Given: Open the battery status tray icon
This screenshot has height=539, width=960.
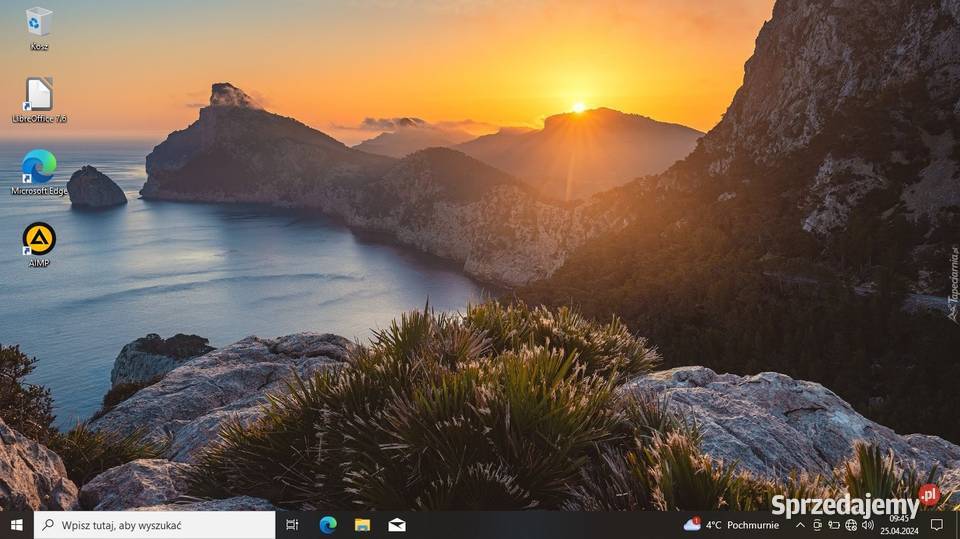Looking at the screenshot, I should [834, 525].
